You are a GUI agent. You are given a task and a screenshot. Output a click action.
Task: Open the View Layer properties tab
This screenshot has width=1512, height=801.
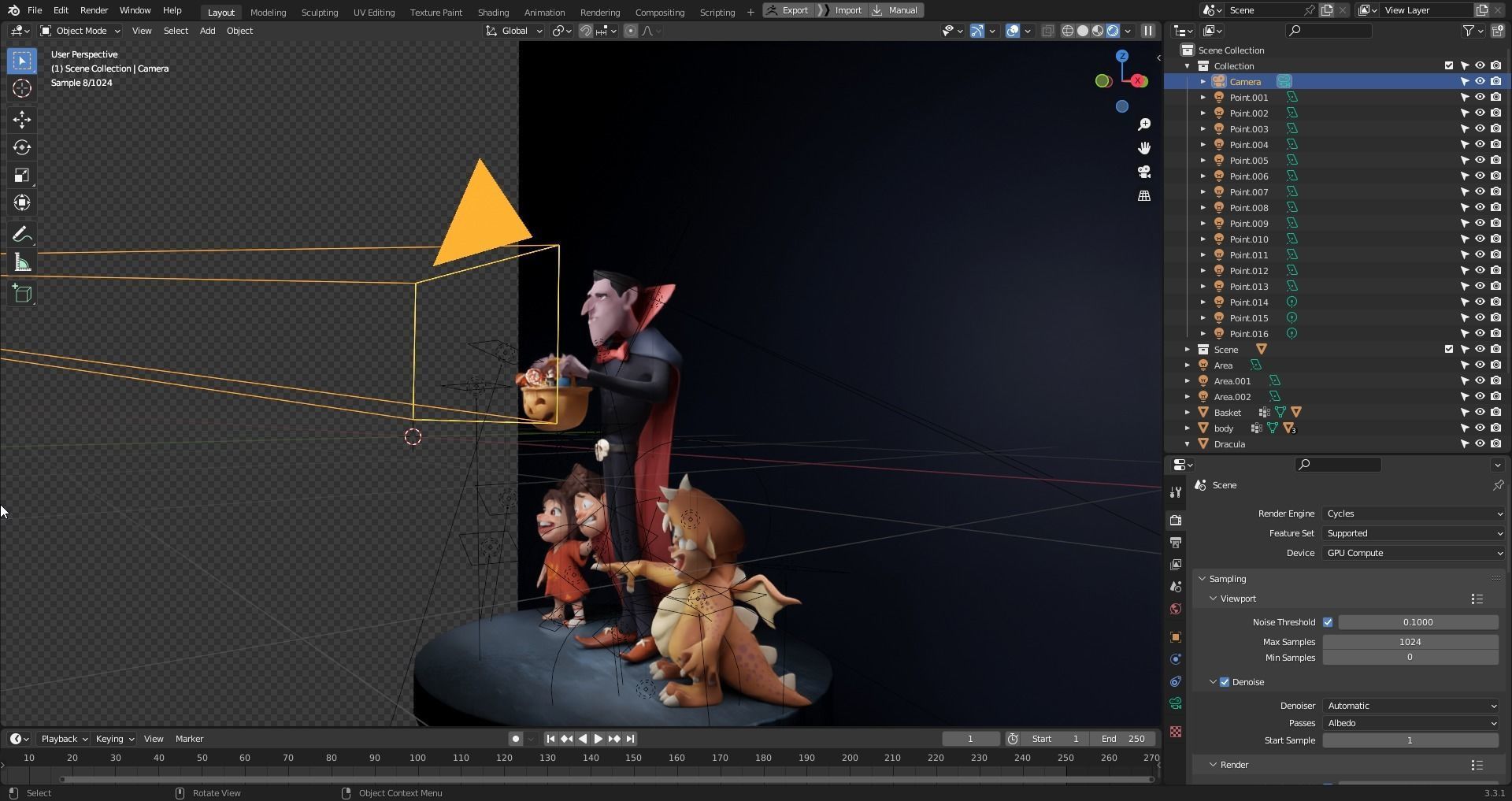point(1176,565)
